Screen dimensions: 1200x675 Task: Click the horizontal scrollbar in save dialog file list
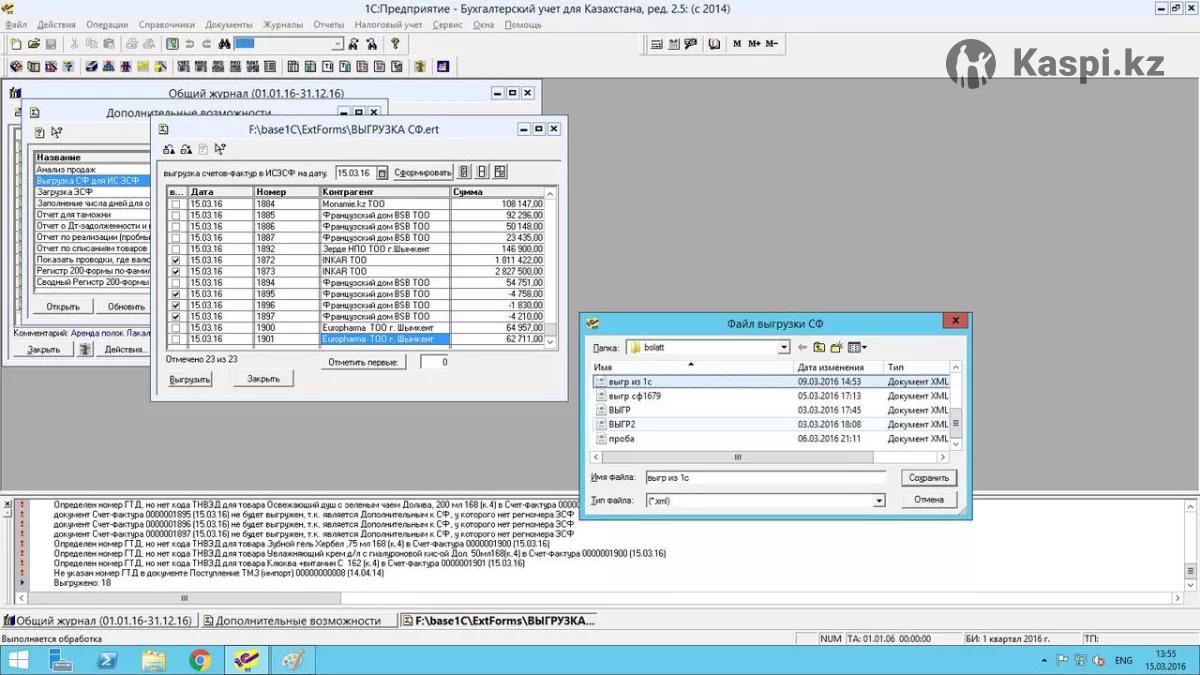coord(768,455)
